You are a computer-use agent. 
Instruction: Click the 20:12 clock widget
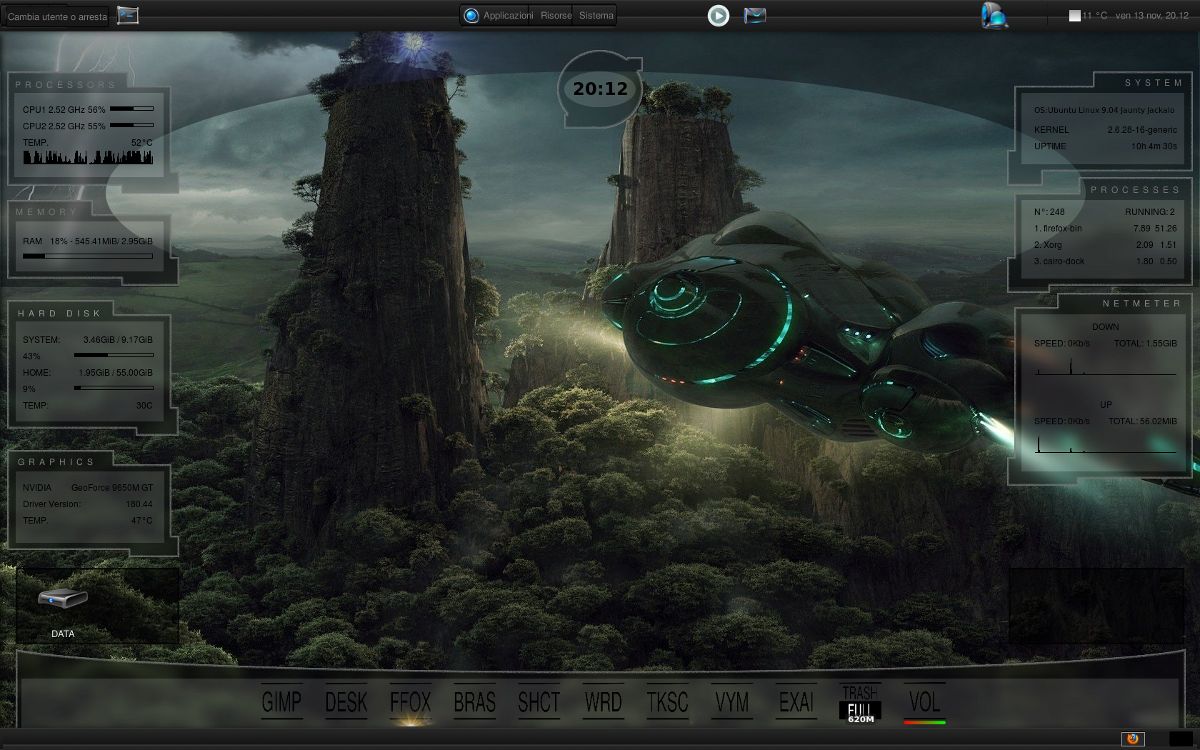point(600,89)
